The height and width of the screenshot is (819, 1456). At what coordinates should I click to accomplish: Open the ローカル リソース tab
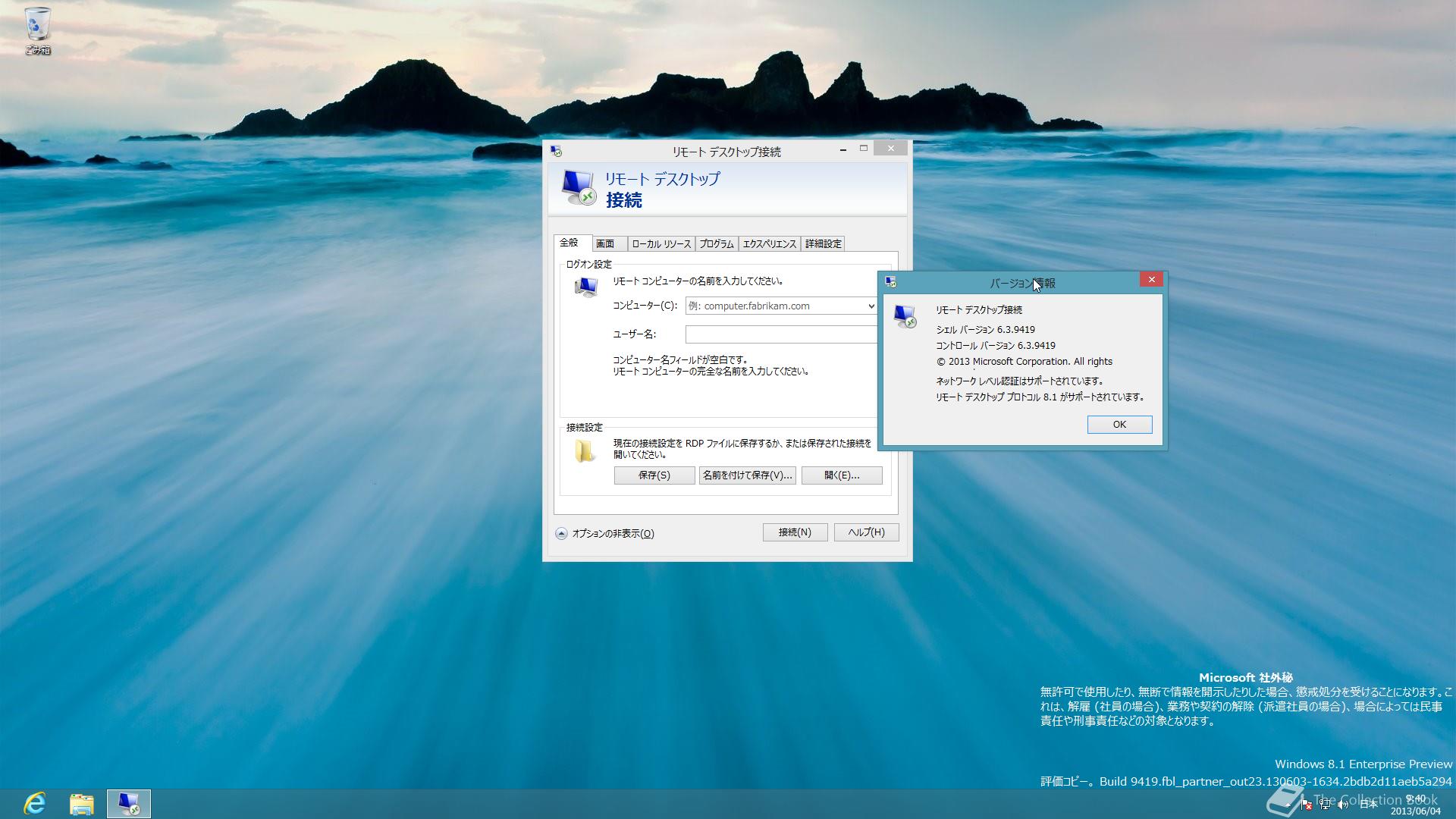coord(661,244)
